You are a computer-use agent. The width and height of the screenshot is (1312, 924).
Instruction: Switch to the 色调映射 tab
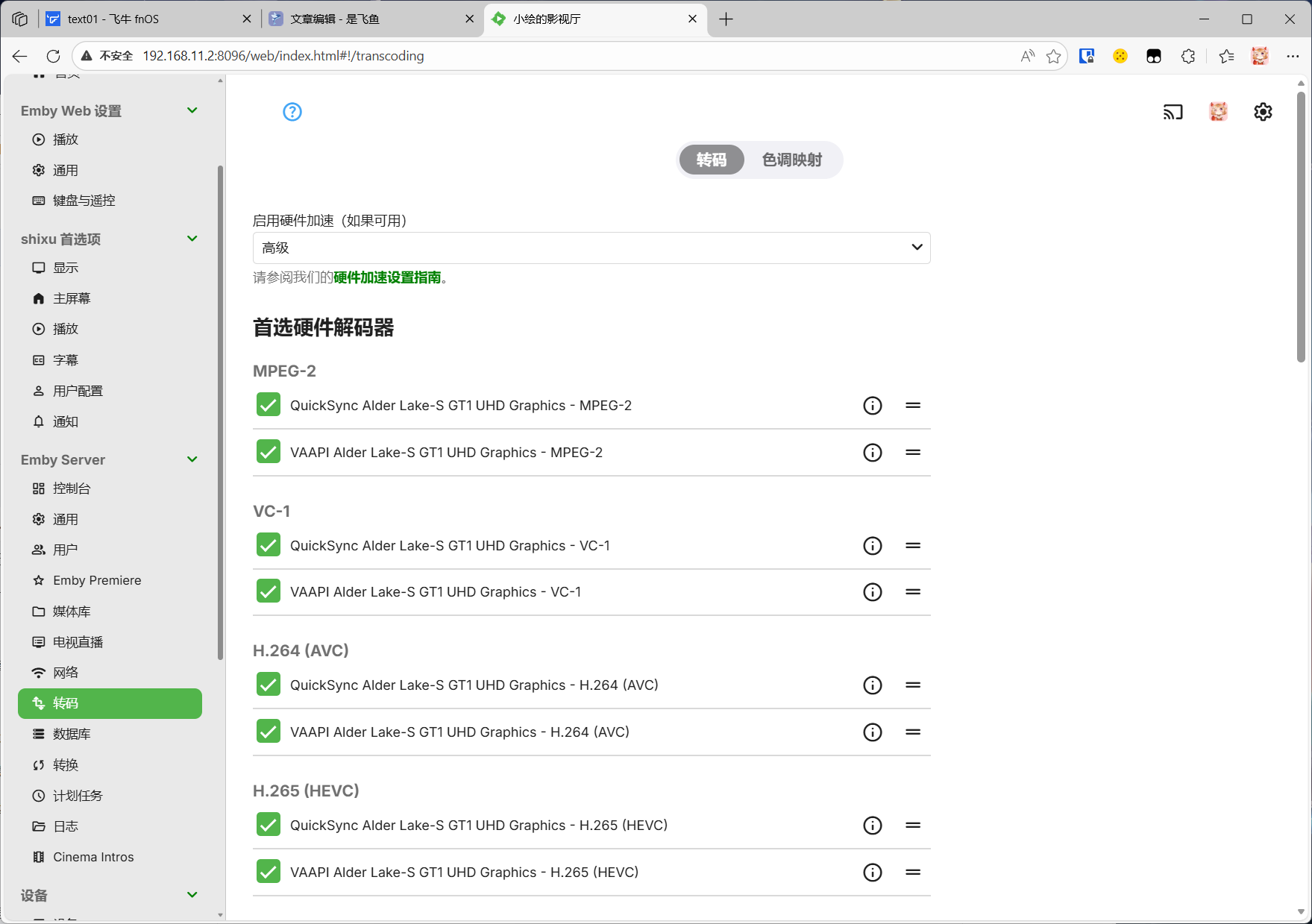pyautogui.click(x=791, y=160)
